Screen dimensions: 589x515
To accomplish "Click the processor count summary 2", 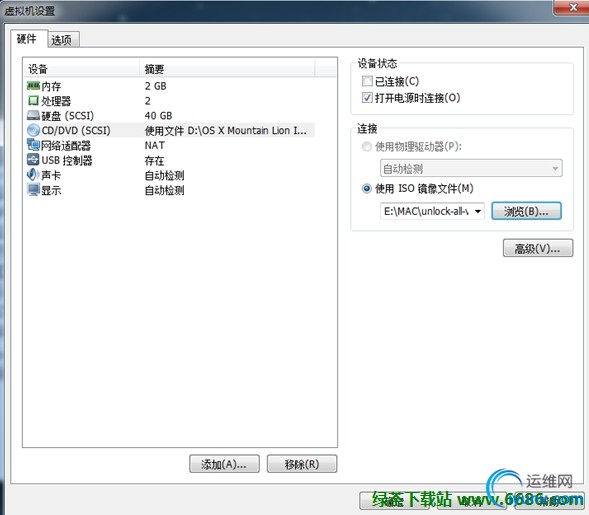I will click(148, 101).
